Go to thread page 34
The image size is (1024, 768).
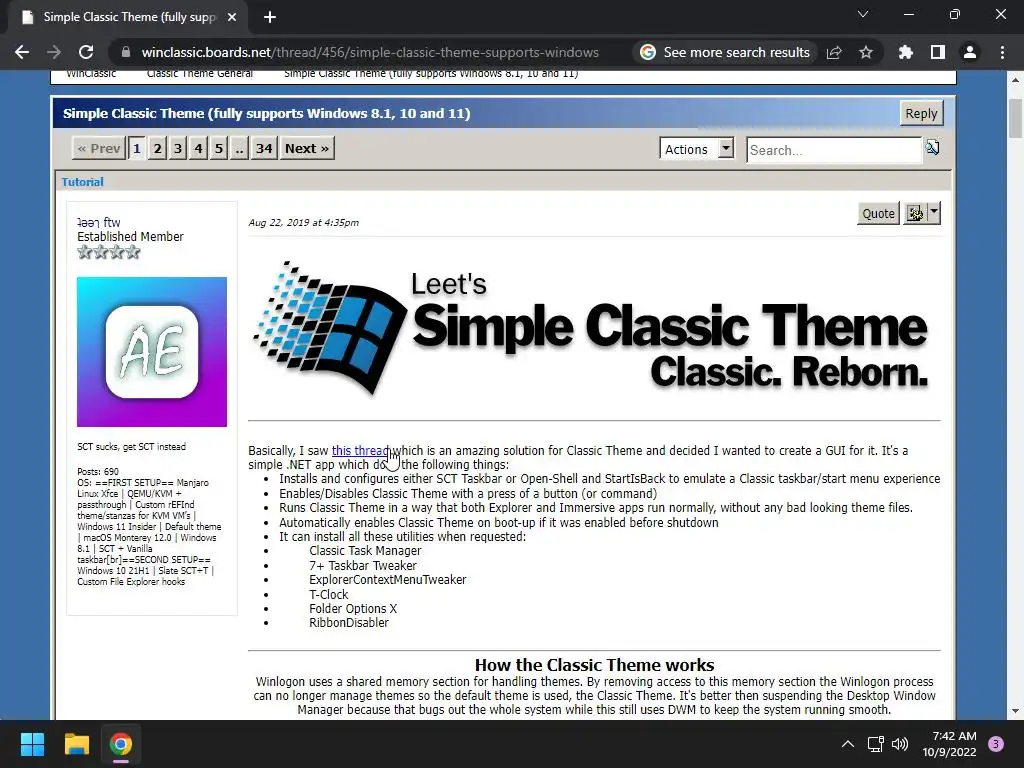tap(264, 148)
